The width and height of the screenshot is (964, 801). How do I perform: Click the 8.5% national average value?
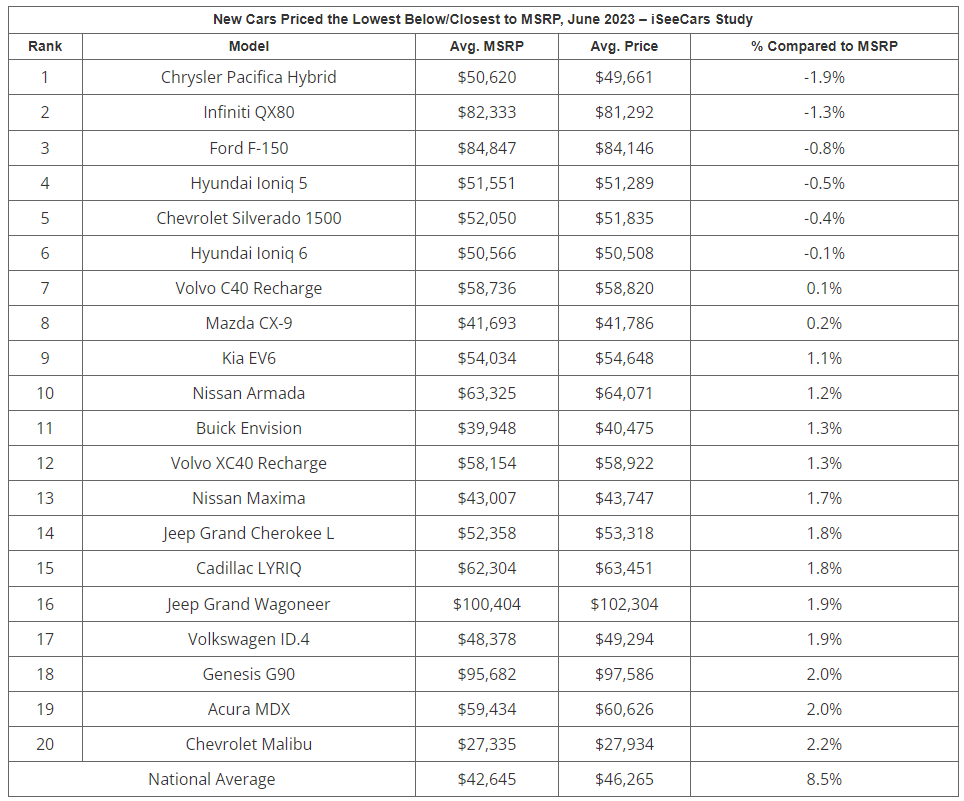click(x=824, y=779)
